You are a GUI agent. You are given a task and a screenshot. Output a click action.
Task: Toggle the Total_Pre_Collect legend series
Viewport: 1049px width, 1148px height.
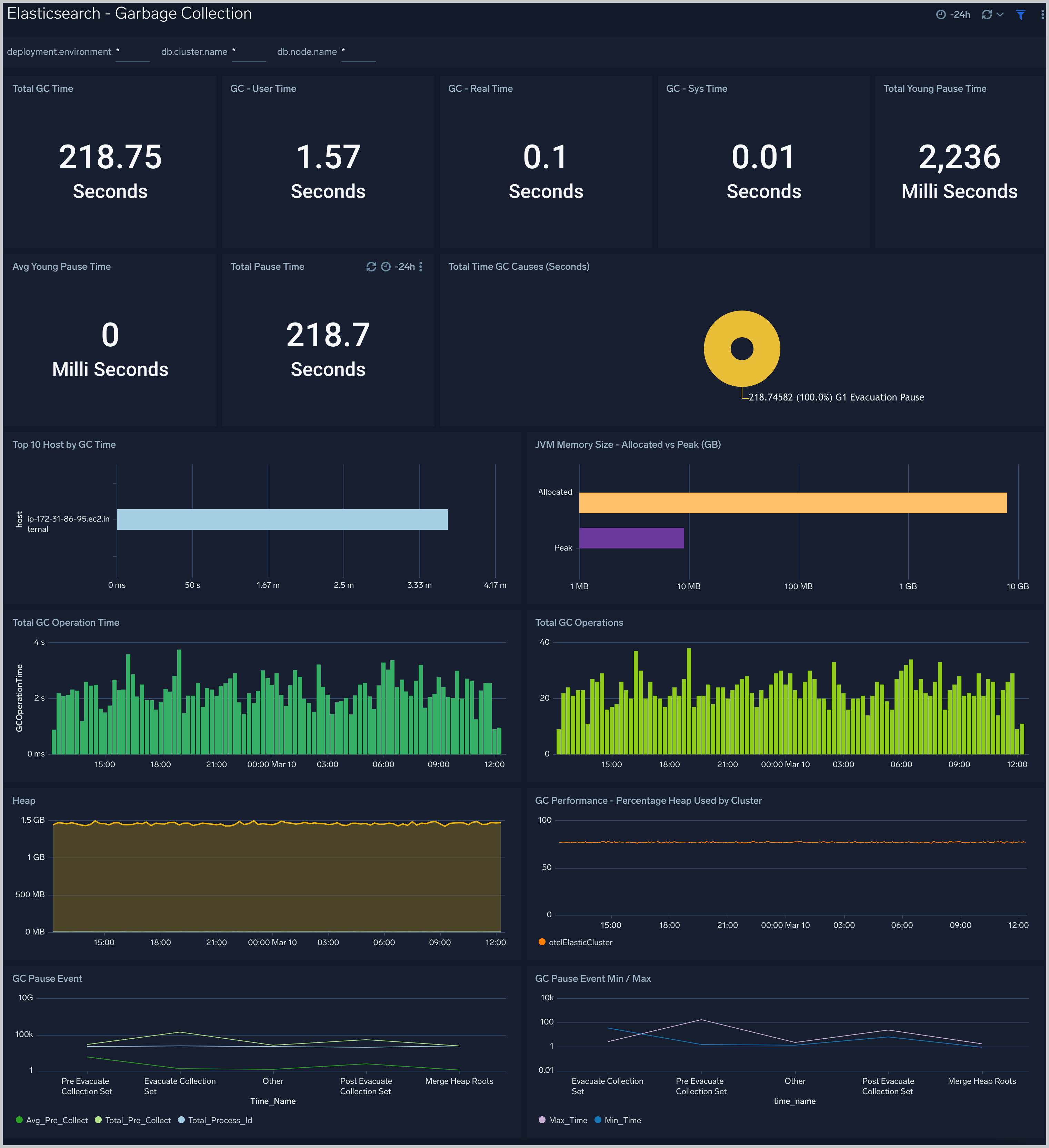coord(133,1120)
